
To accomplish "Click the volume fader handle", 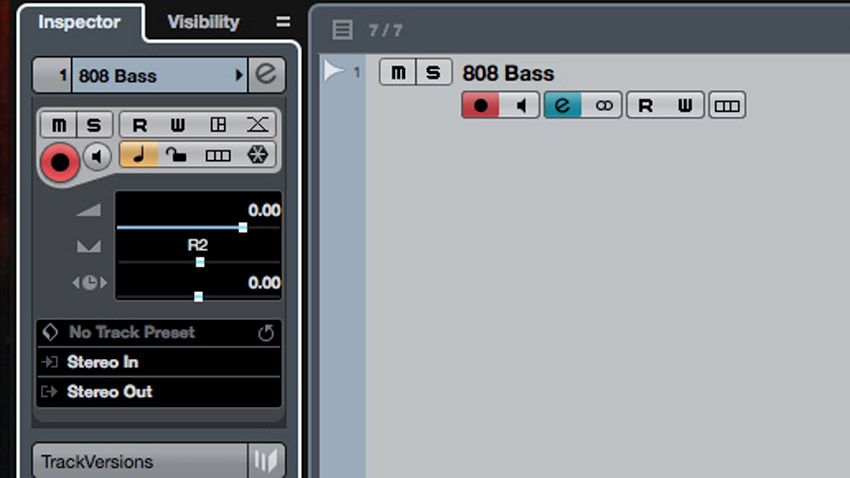I will (x=243, y=228).
